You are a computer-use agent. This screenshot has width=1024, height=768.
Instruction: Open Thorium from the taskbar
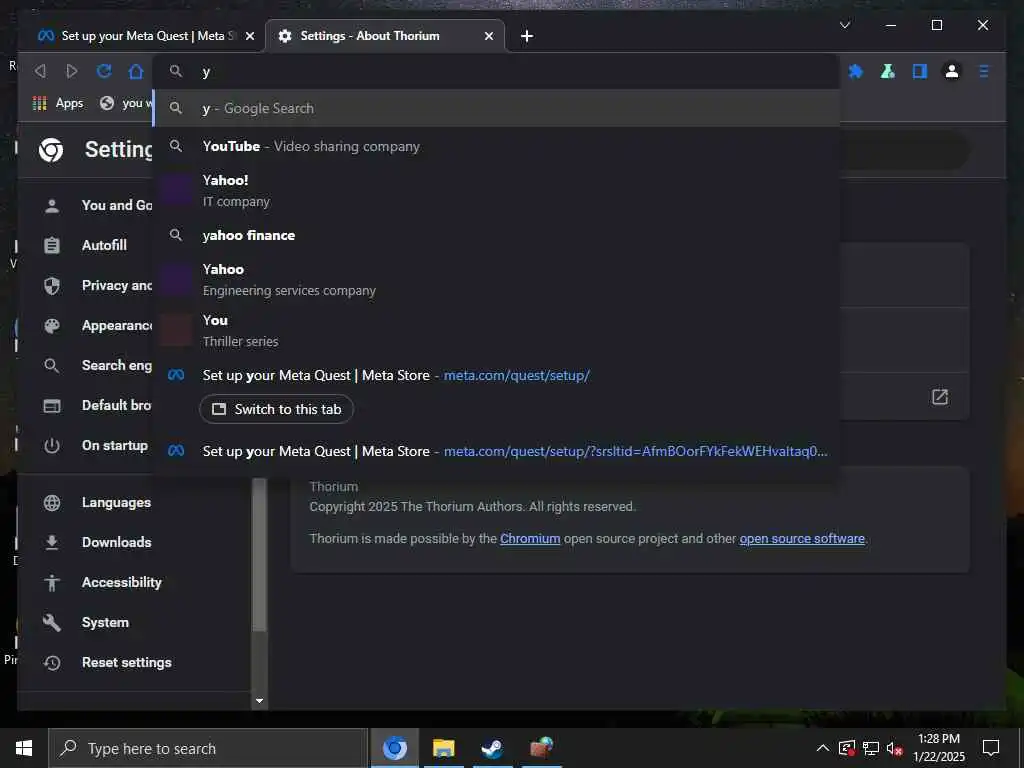(394, 748)
